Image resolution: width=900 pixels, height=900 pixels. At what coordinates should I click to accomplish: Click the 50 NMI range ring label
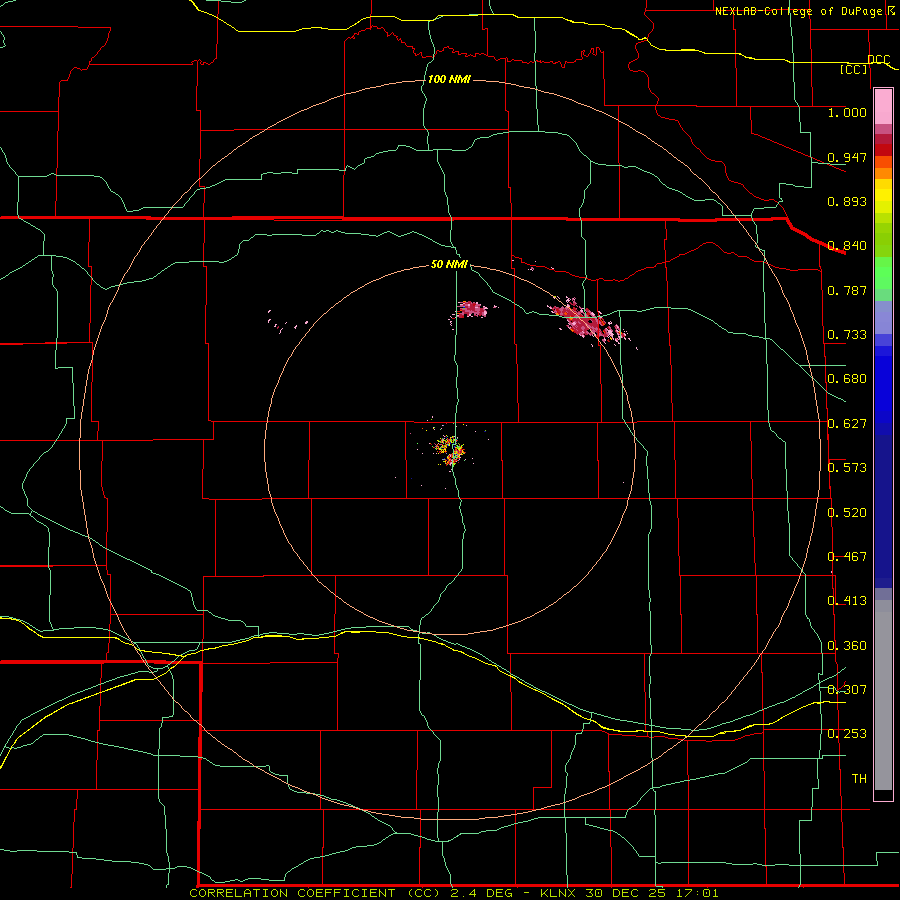click(x=449, y=264)
